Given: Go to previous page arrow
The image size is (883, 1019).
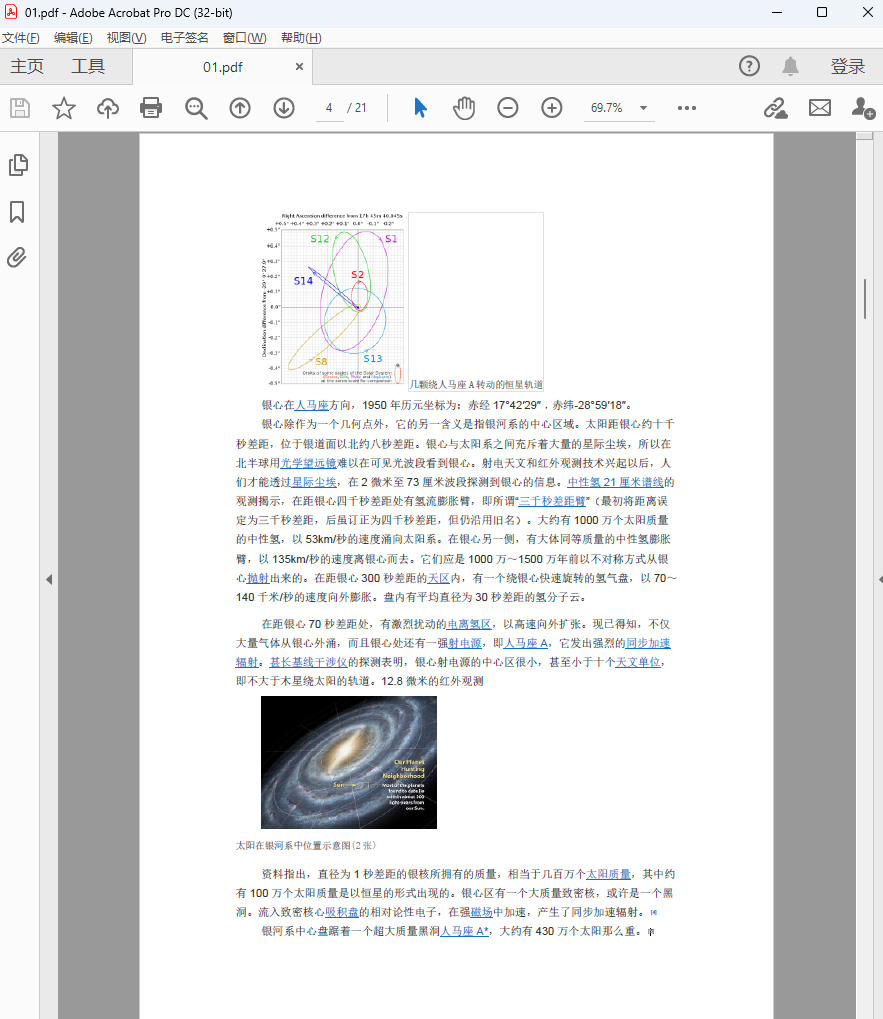Looking at the screenshot, I should (x=240, y=108).
